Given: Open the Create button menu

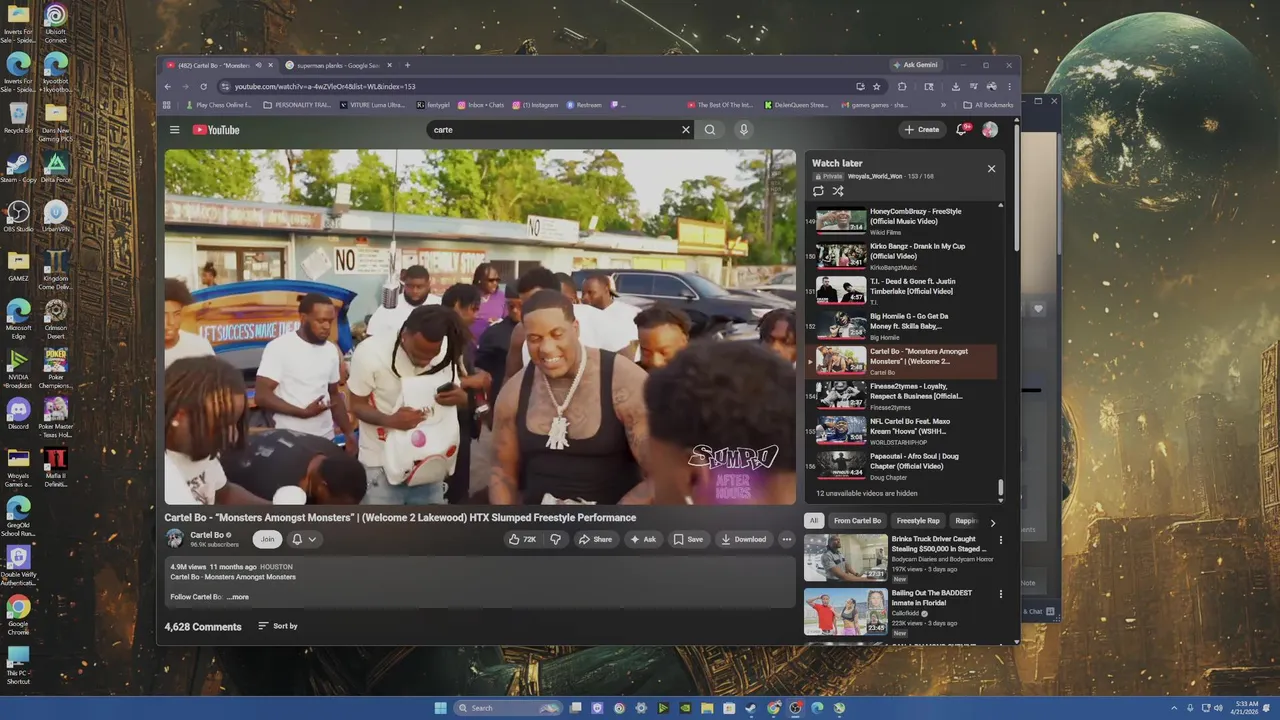Looking at the screenshot, I should (x=922, y=130).
